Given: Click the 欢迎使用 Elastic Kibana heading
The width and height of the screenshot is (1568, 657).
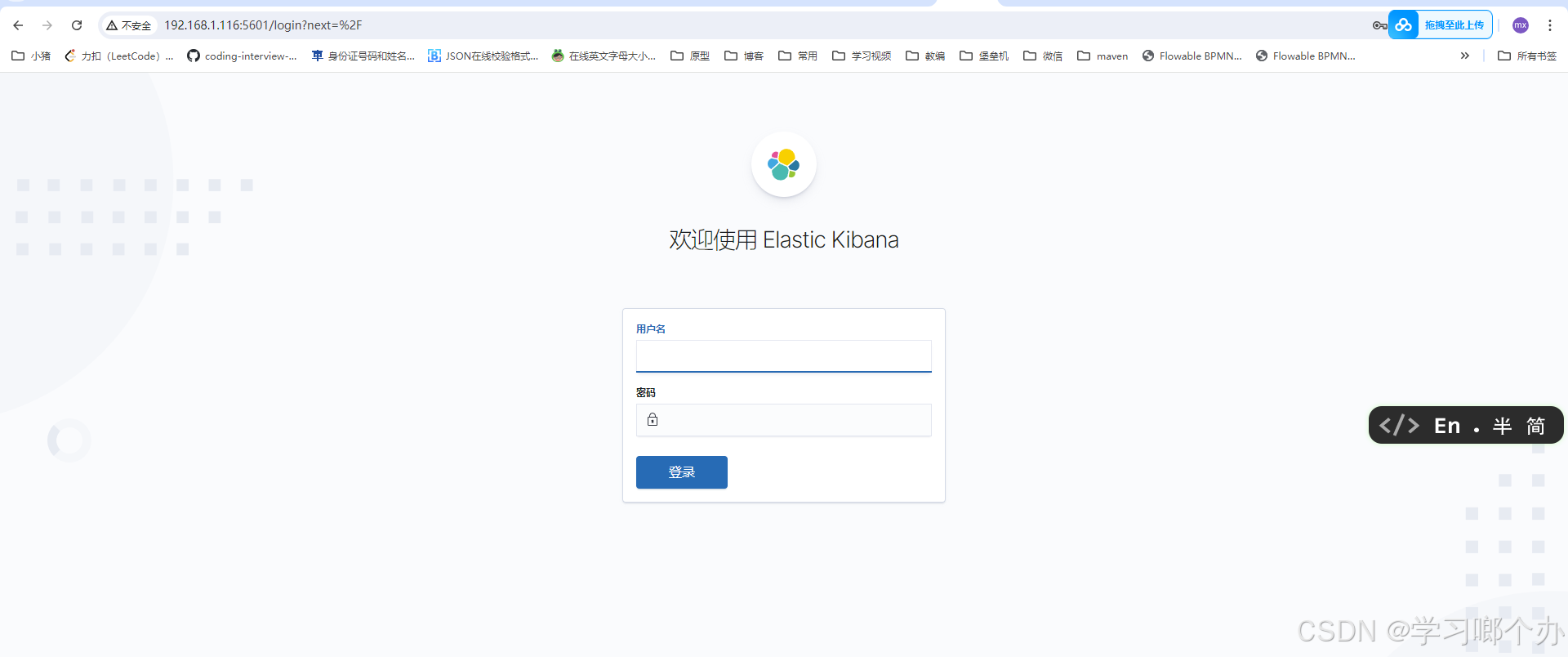Looking at the screenshot, I should coord(784,239).
